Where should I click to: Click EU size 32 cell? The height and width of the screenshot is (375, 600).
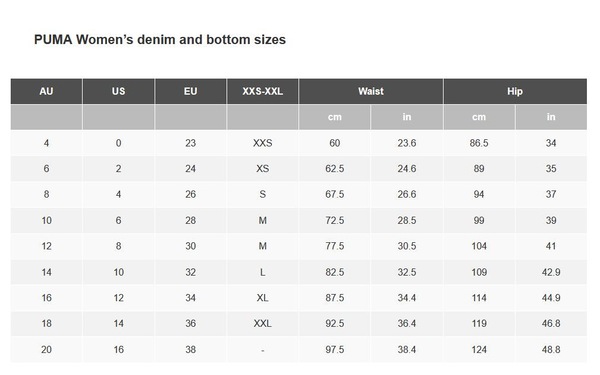pos(191,272)
